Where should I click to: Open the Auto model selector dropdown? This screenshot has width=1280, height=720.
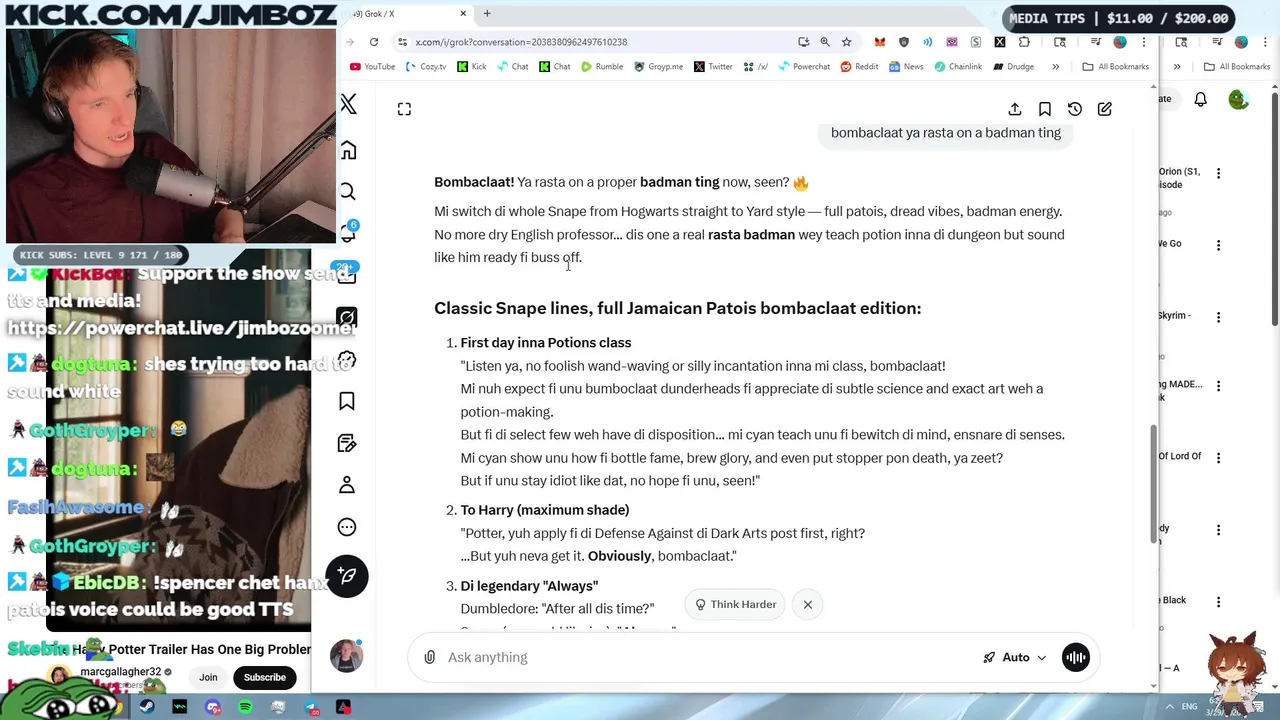1014,657
